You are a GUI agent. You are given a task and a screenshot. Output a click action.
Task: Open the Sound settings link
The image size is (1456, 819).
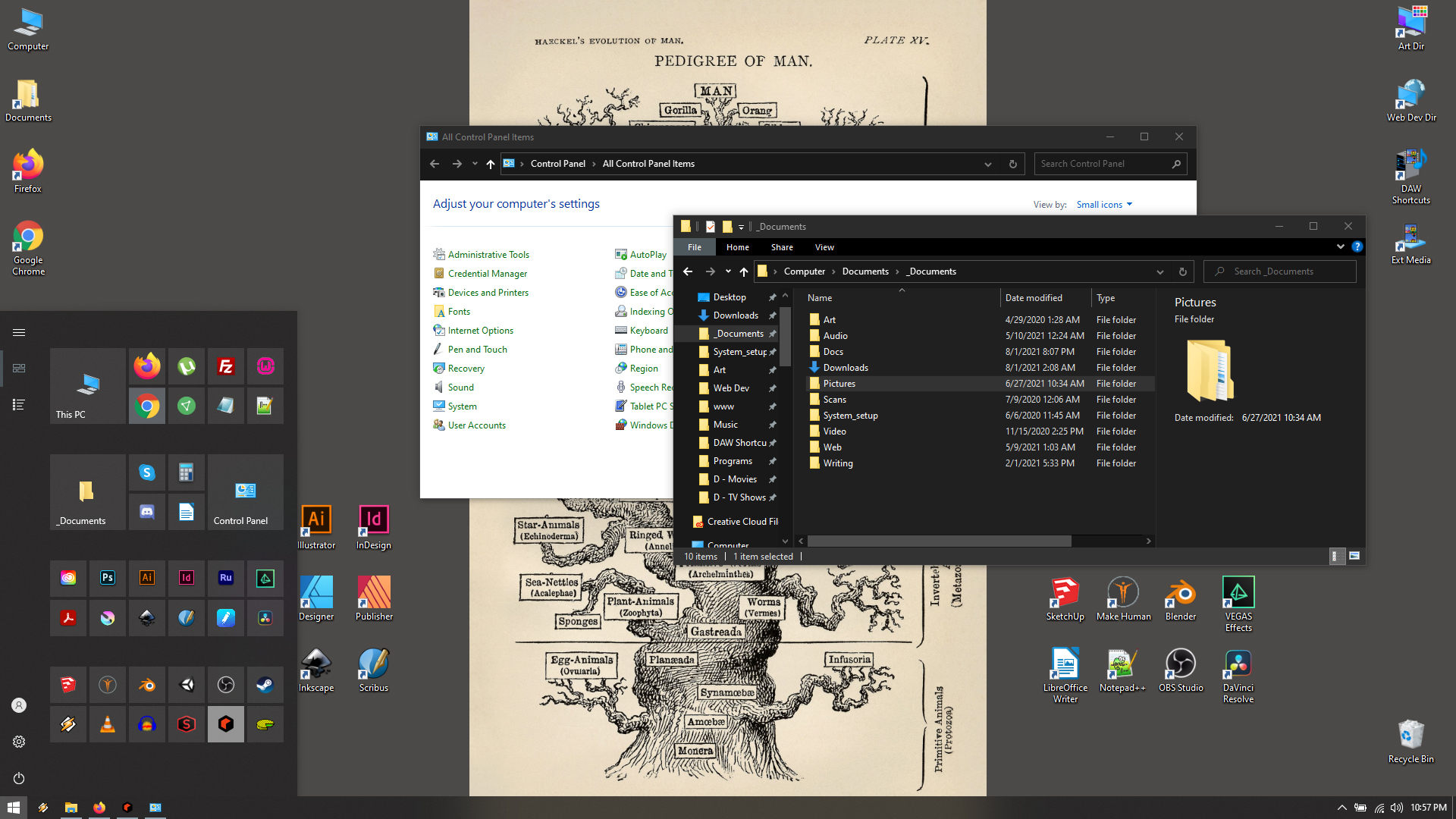460,388
